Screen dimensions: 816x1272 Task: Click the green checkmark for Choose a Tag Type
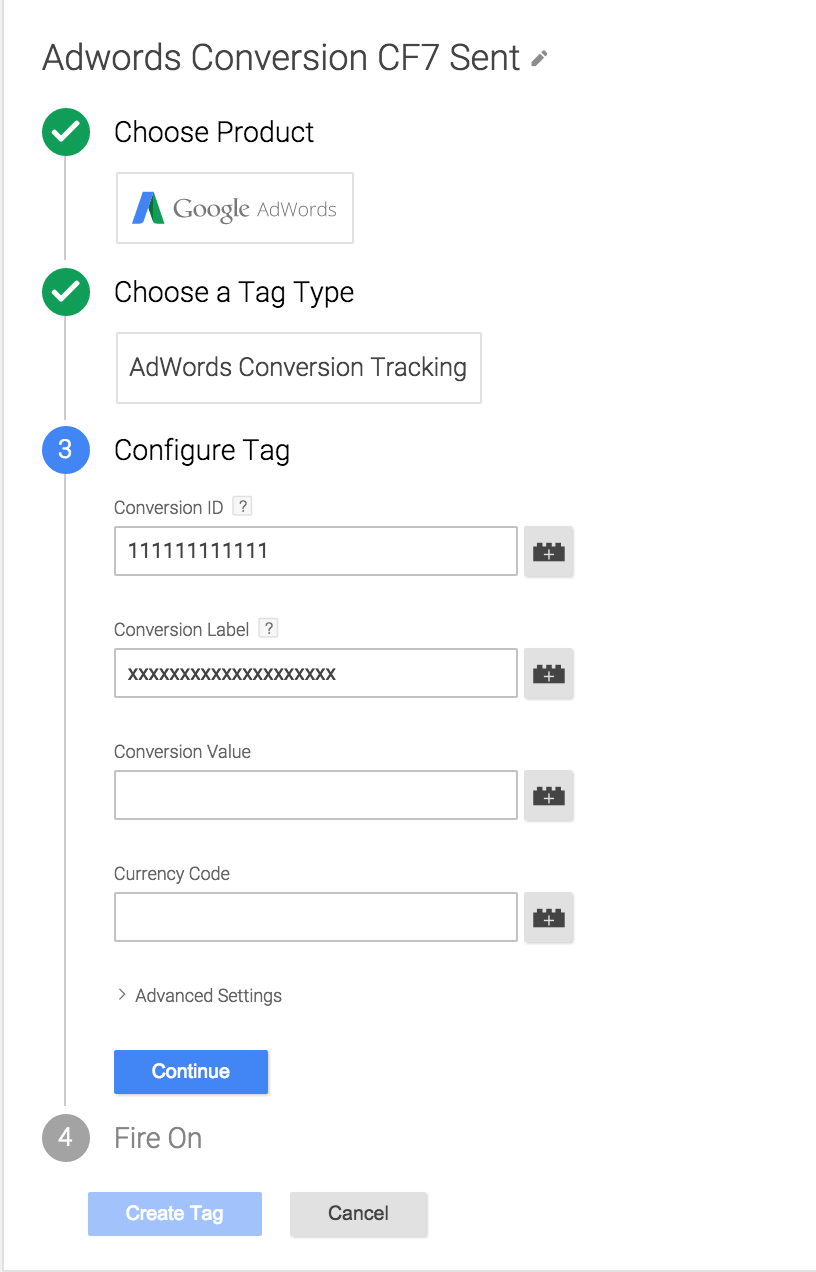[66, 292]
